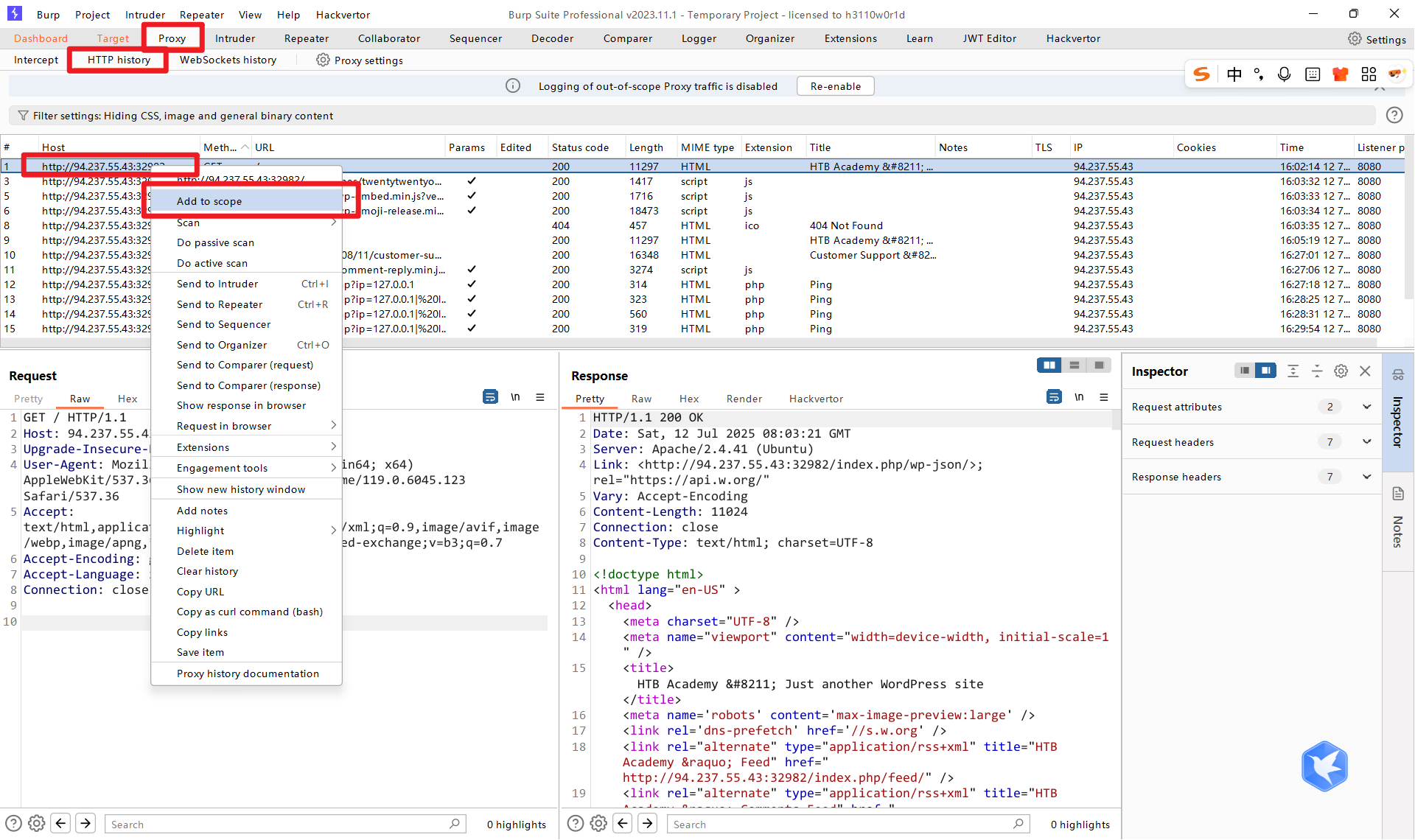The height and width of the screenshot is (840, 1415).
Task: Click the Inspector settings gear icon
Action: click(1341, 371)
